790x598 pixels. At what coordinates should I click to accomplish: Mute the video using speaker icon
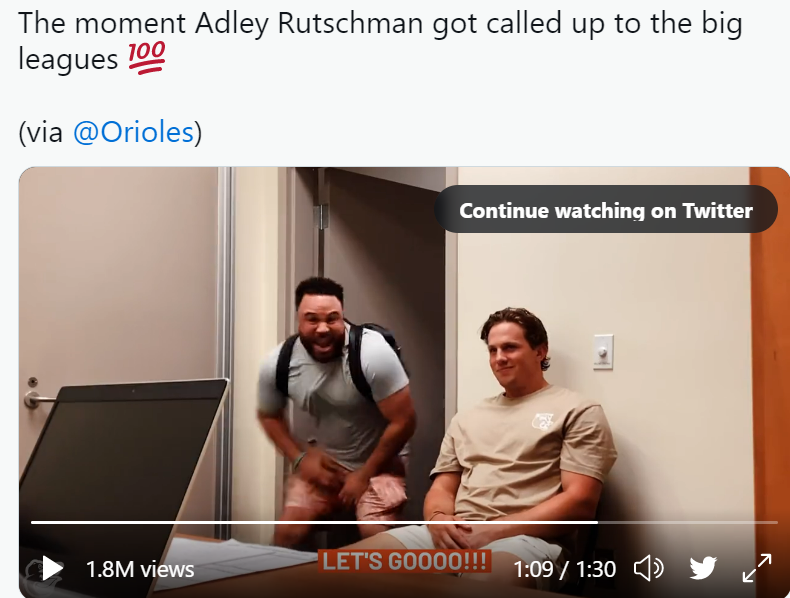point(649,568)
